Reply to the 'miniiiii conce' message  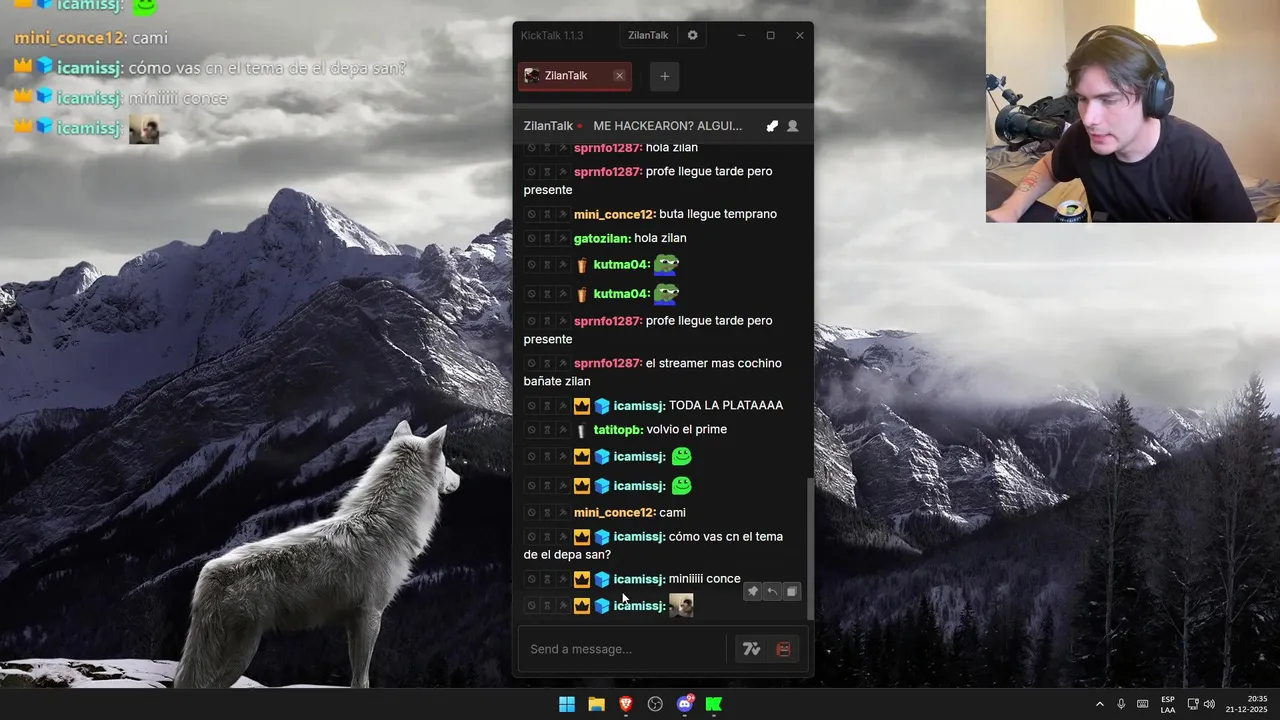pos(772,592)
